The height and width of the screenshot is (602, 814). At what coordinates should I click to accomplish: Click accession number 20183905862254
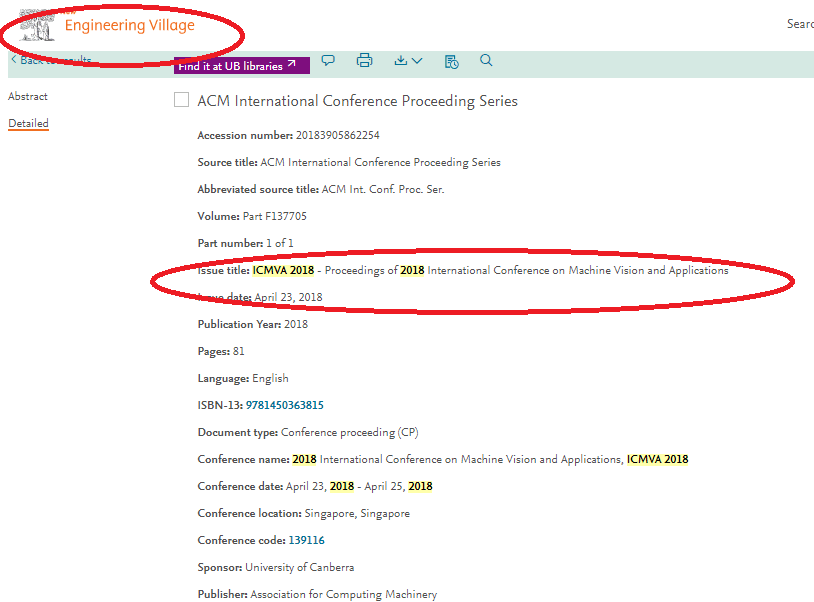[x=337, y=135]
